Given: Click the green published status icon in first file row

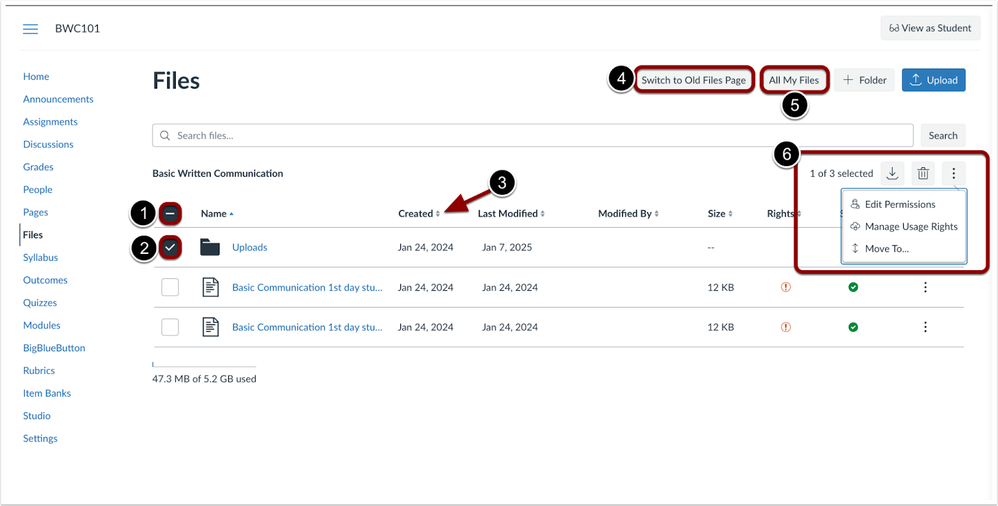Looking at the screenshot, I should click(853, 288).
